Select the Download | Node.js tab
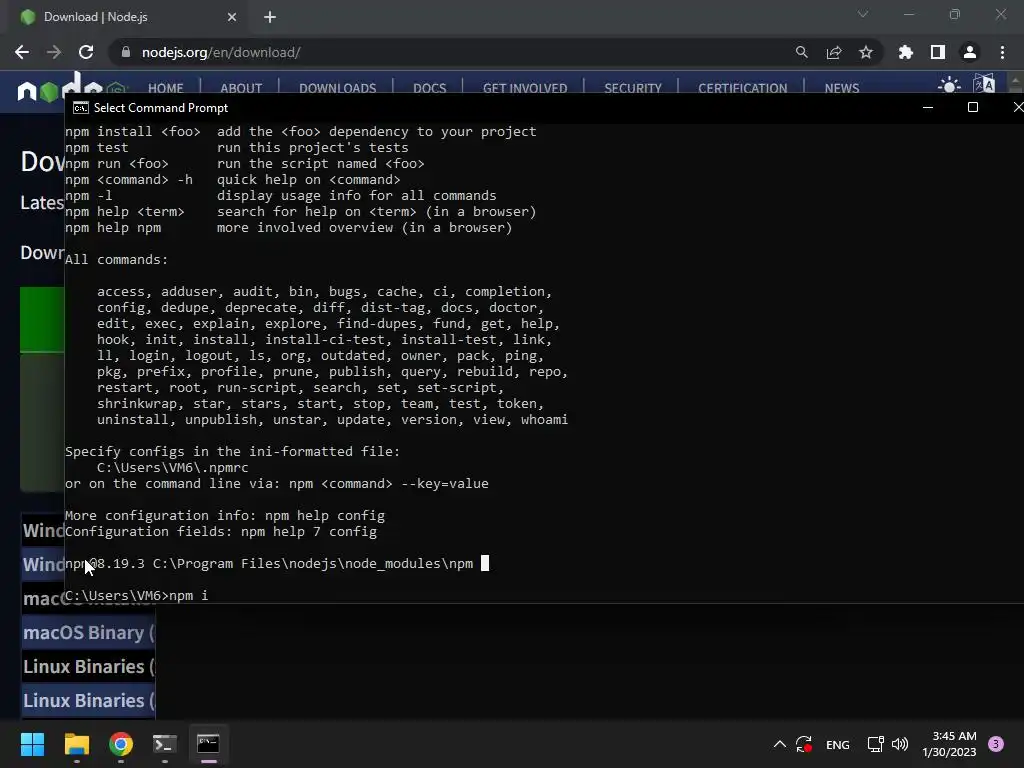 point(128,17)
